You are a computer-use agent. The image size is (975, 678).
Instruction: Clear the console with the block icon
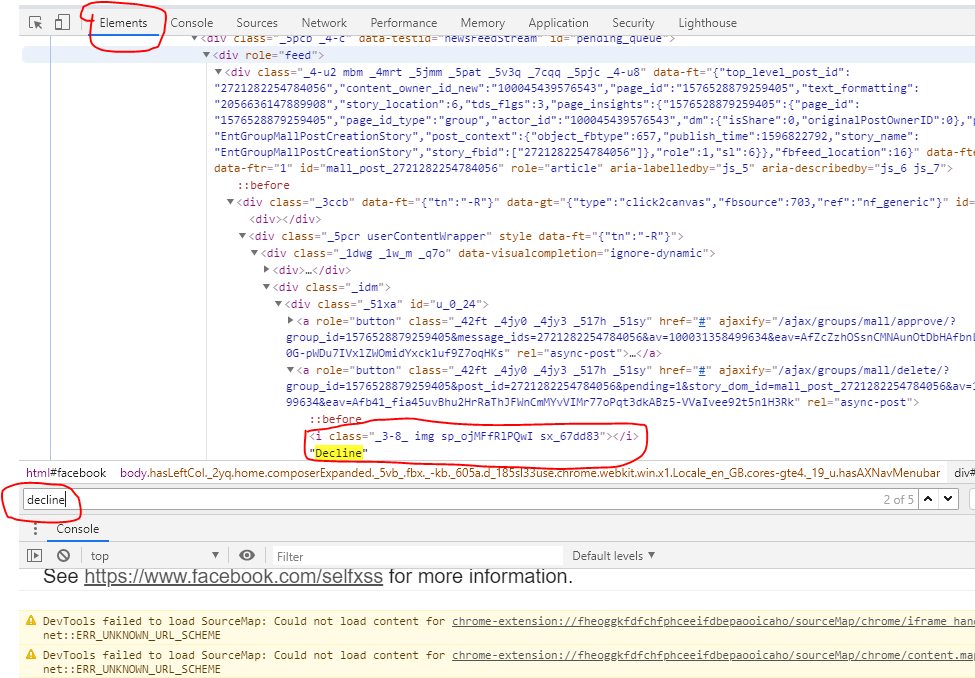tap(63, 556)
